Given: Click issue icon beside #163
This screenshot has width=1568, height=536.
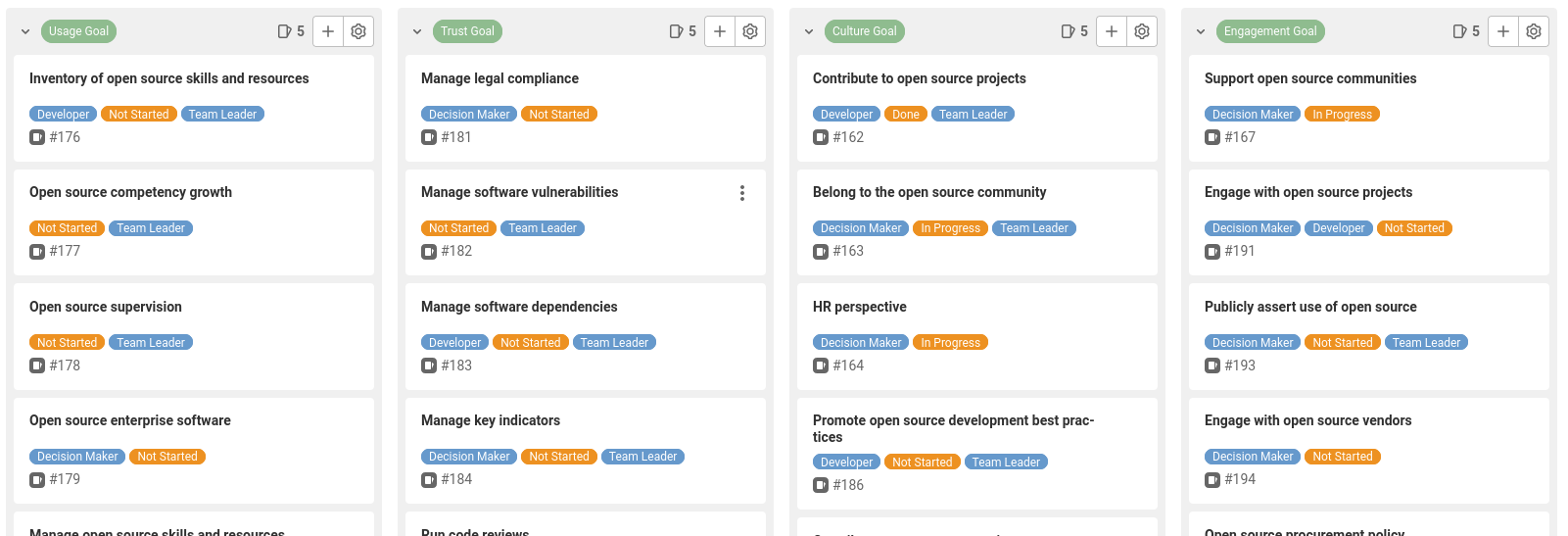Looking at the screenshot, I should tap(821, 252).
